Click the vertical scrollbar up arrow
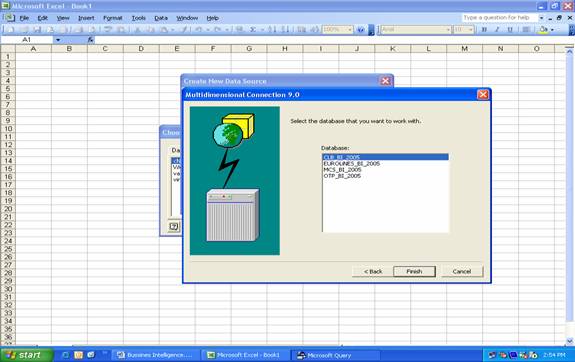 569,52
